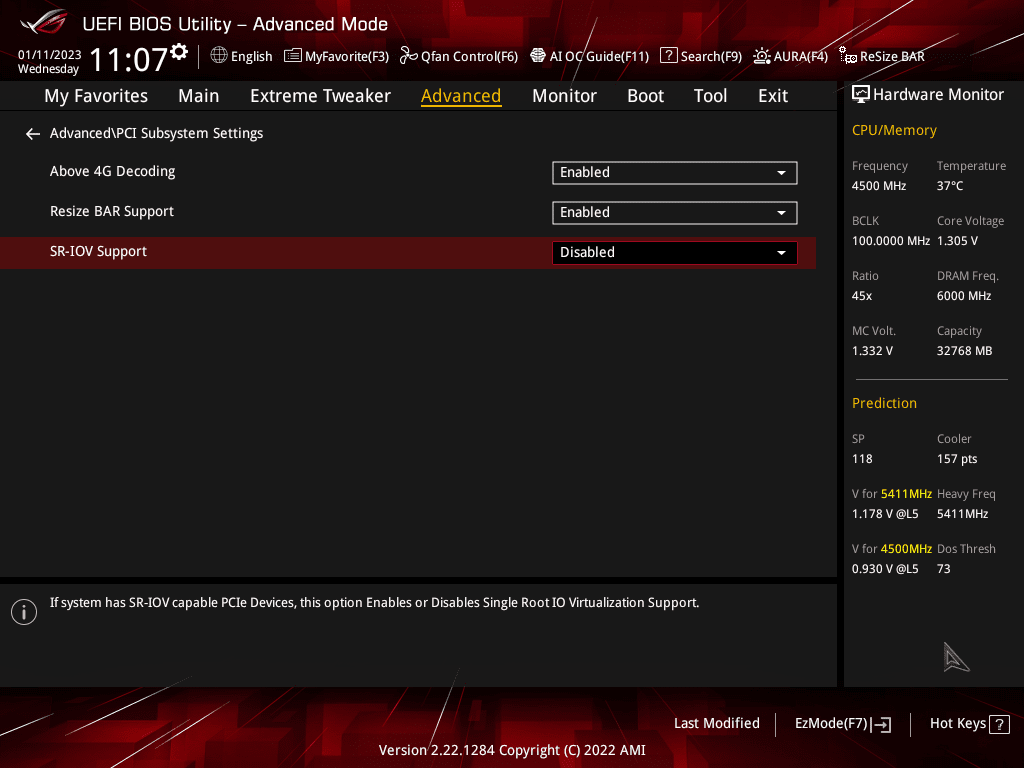Click Advanced\PCI Subsystem Settings breadcrumb
The image size is (1024, 768).
[x=156, y=133]
